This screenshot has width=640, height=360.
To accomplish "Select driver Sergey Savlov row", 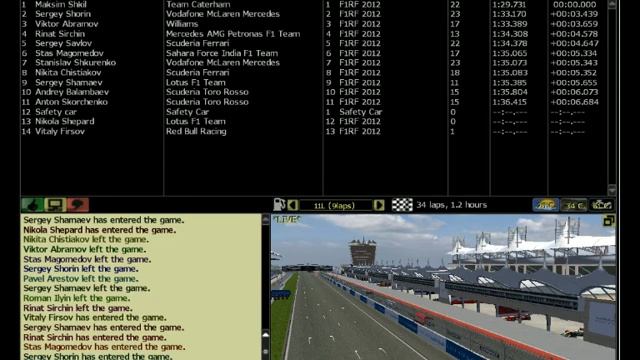I will point(63,43).
